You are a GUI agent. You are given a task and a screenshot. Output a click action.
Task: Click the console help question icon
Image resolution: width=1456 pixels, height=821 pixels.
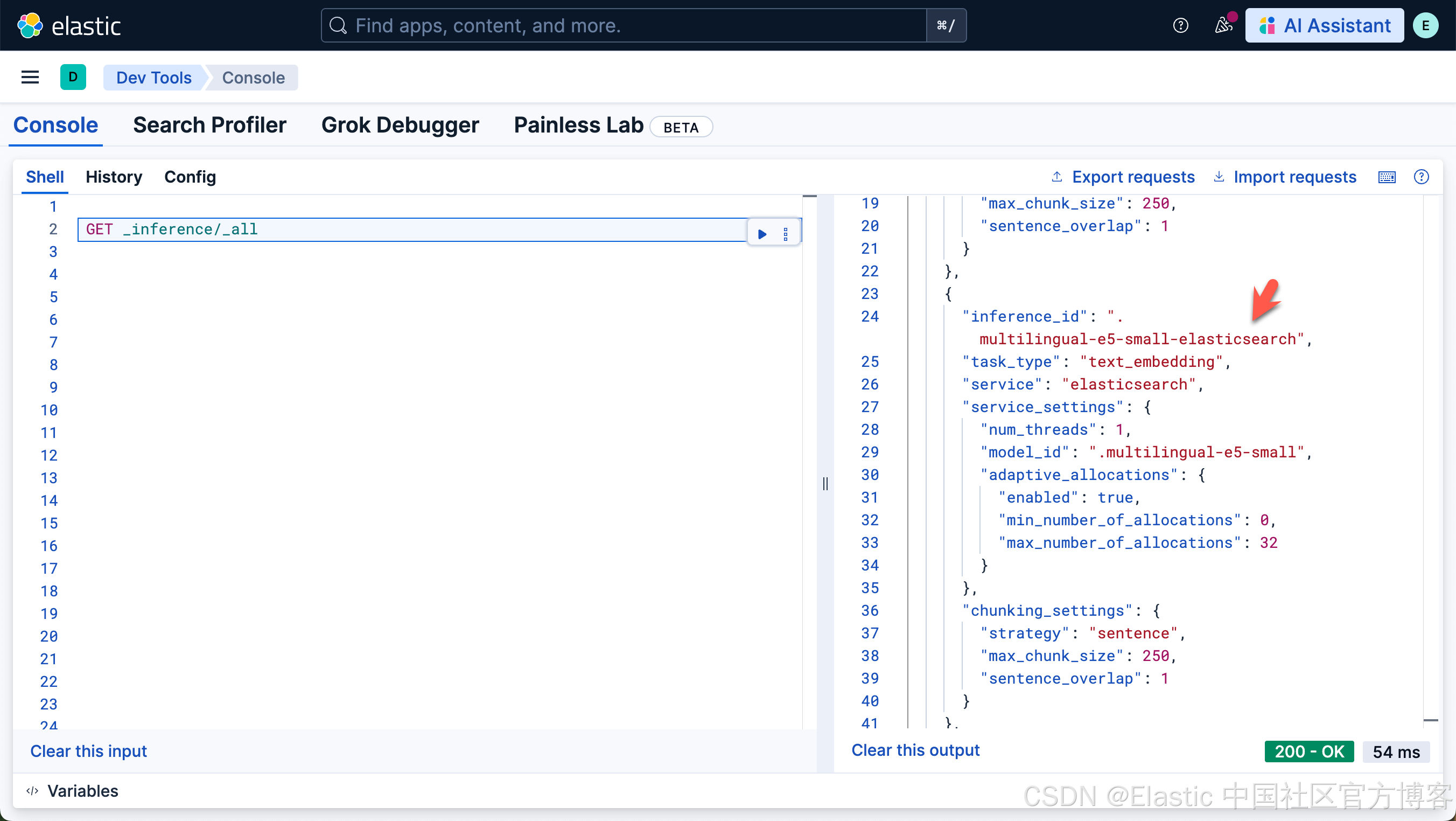[1421, 177]
